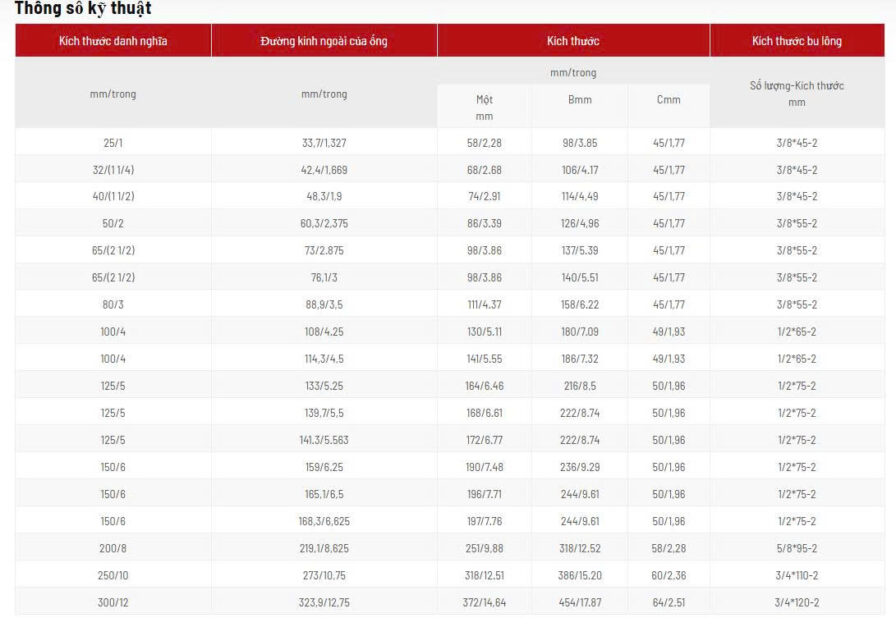
Task: Select cell '76,1/3'
Action: [324, 277]
